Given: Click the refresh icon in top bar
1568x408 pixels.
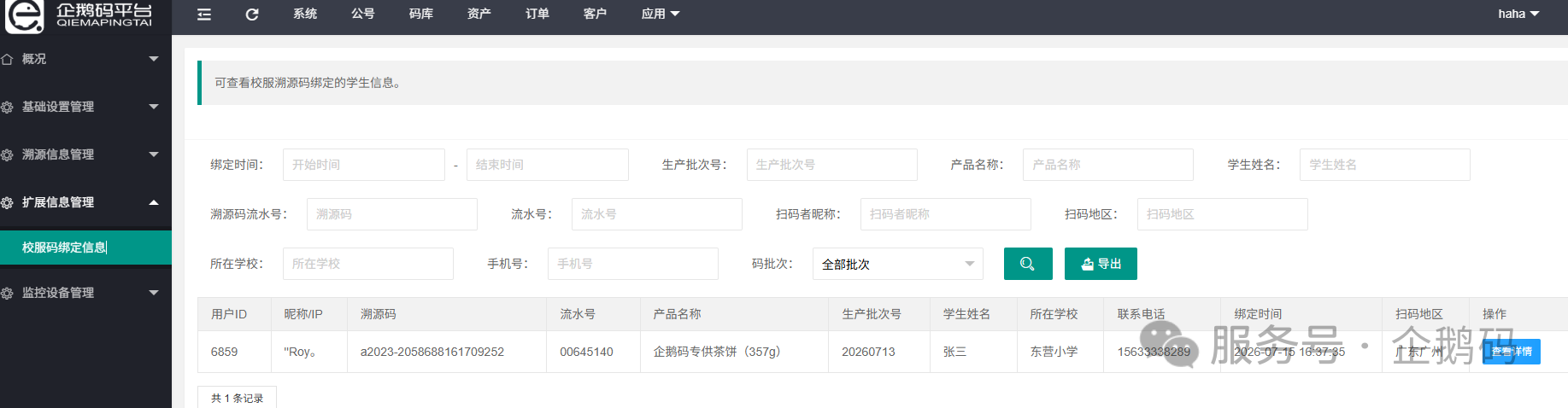Looking at the screenshot, I should tap(252, 14).
